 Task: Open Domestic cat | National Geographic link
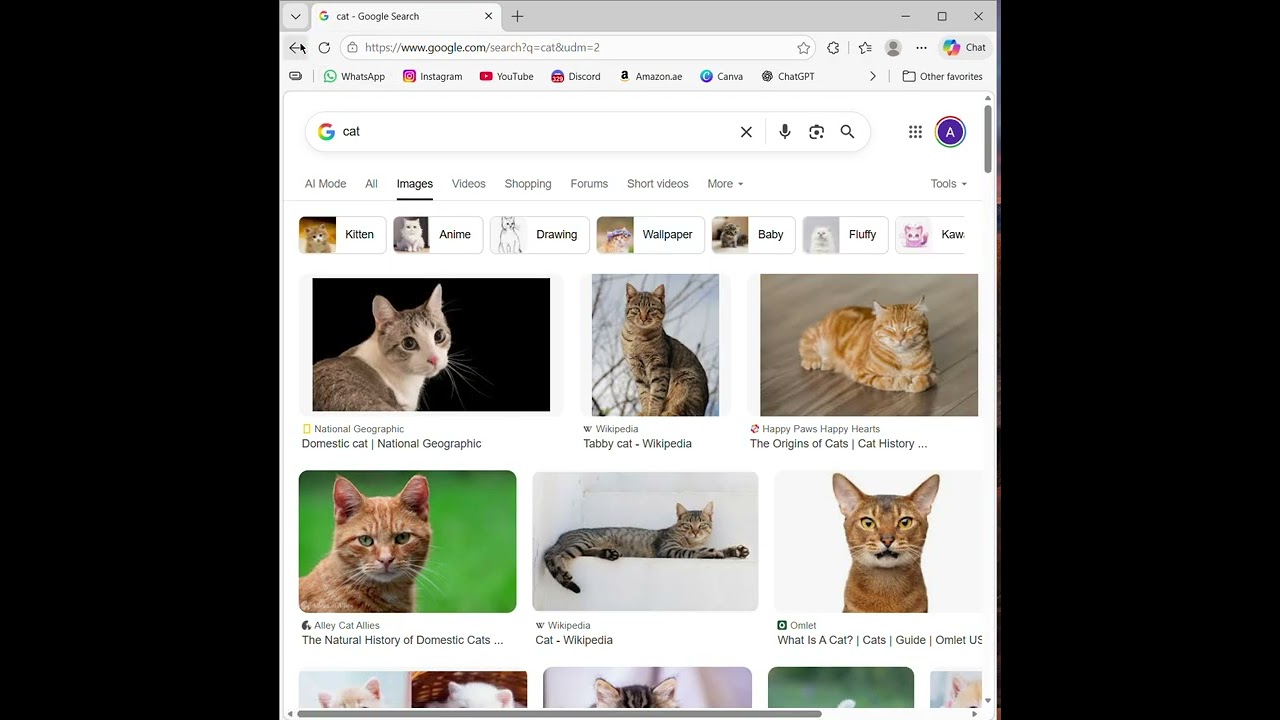click(392, 444)
